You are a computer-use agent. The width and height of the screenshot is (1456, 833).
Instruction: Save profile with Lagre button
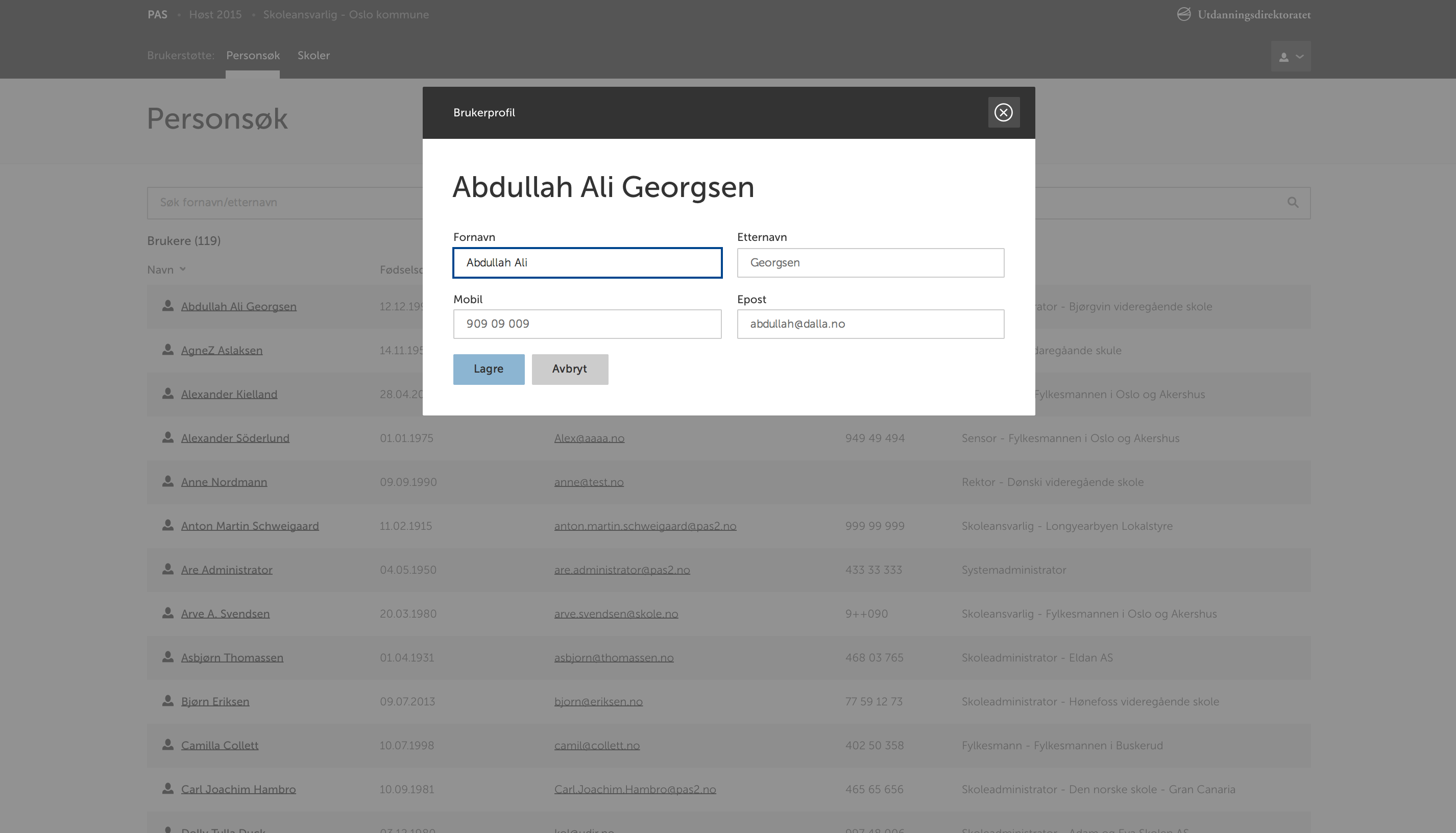point(489,369)
